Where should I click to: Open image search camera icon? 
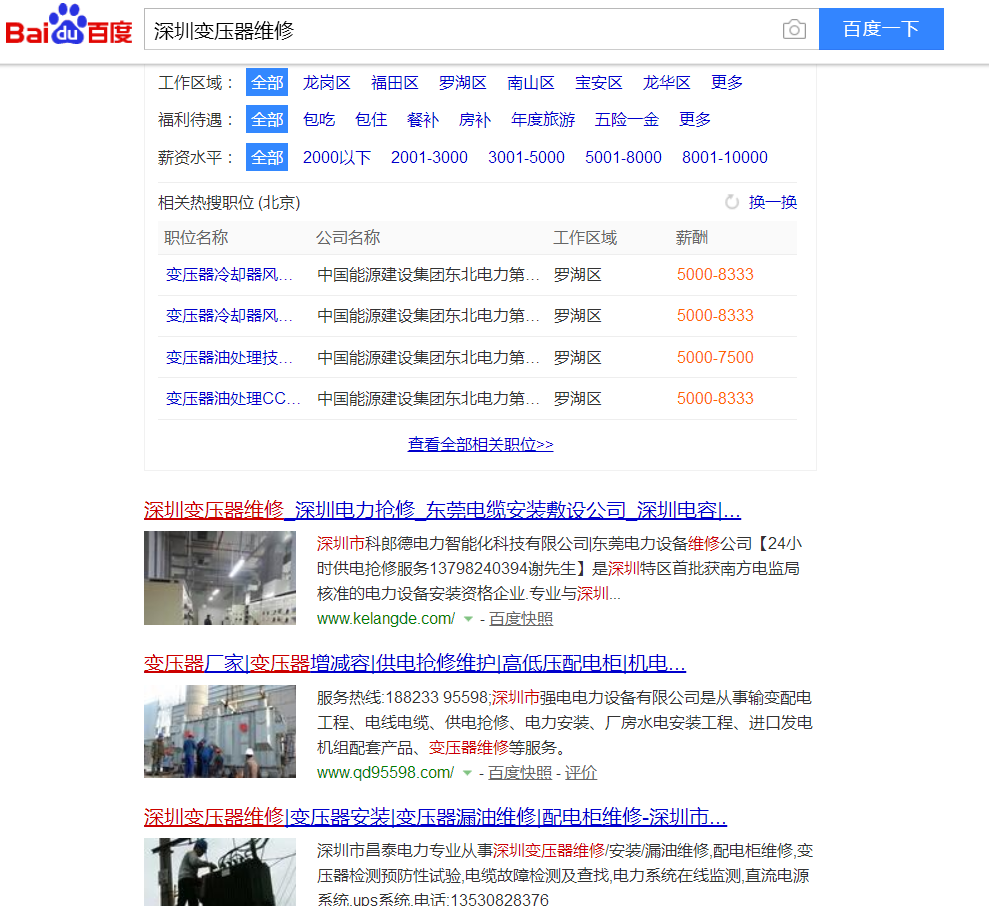(x=794, y=29)
